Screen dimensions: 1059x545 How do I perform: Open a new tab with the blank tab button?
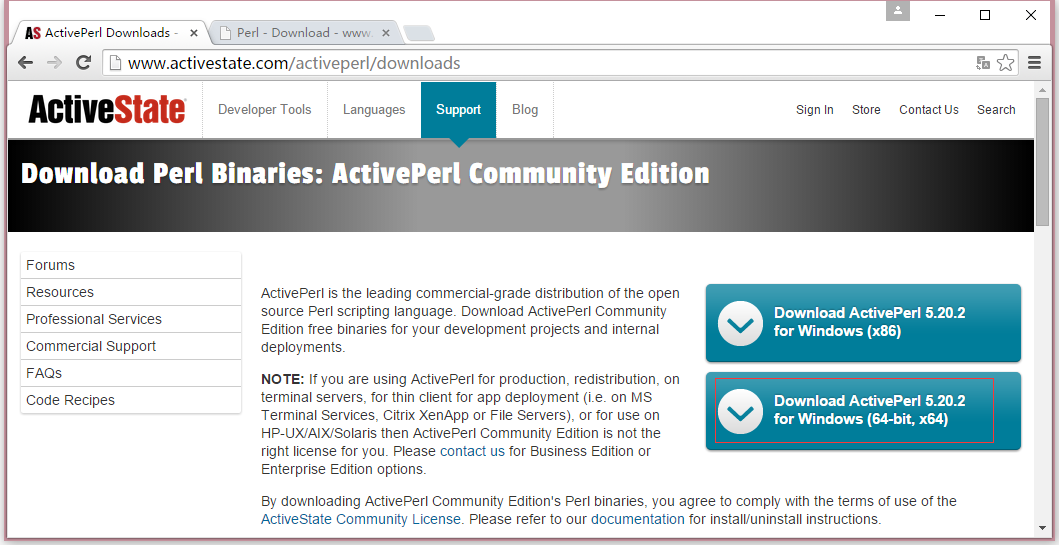point(418,32)
